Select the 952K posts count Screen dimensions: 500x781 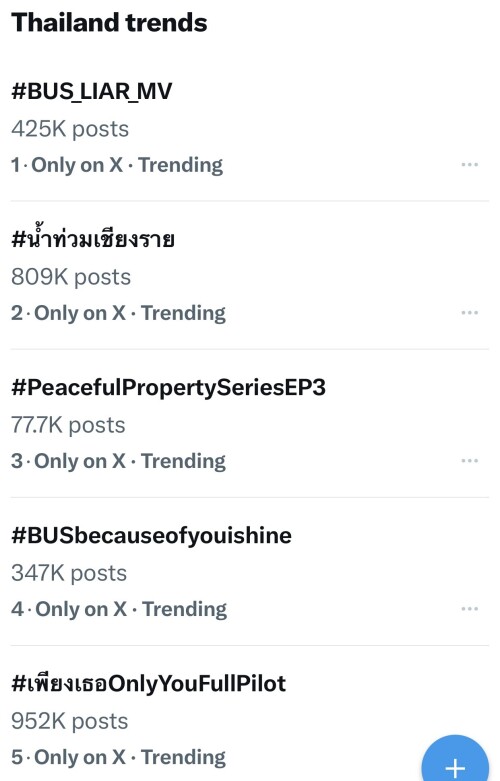click(70, 721)
